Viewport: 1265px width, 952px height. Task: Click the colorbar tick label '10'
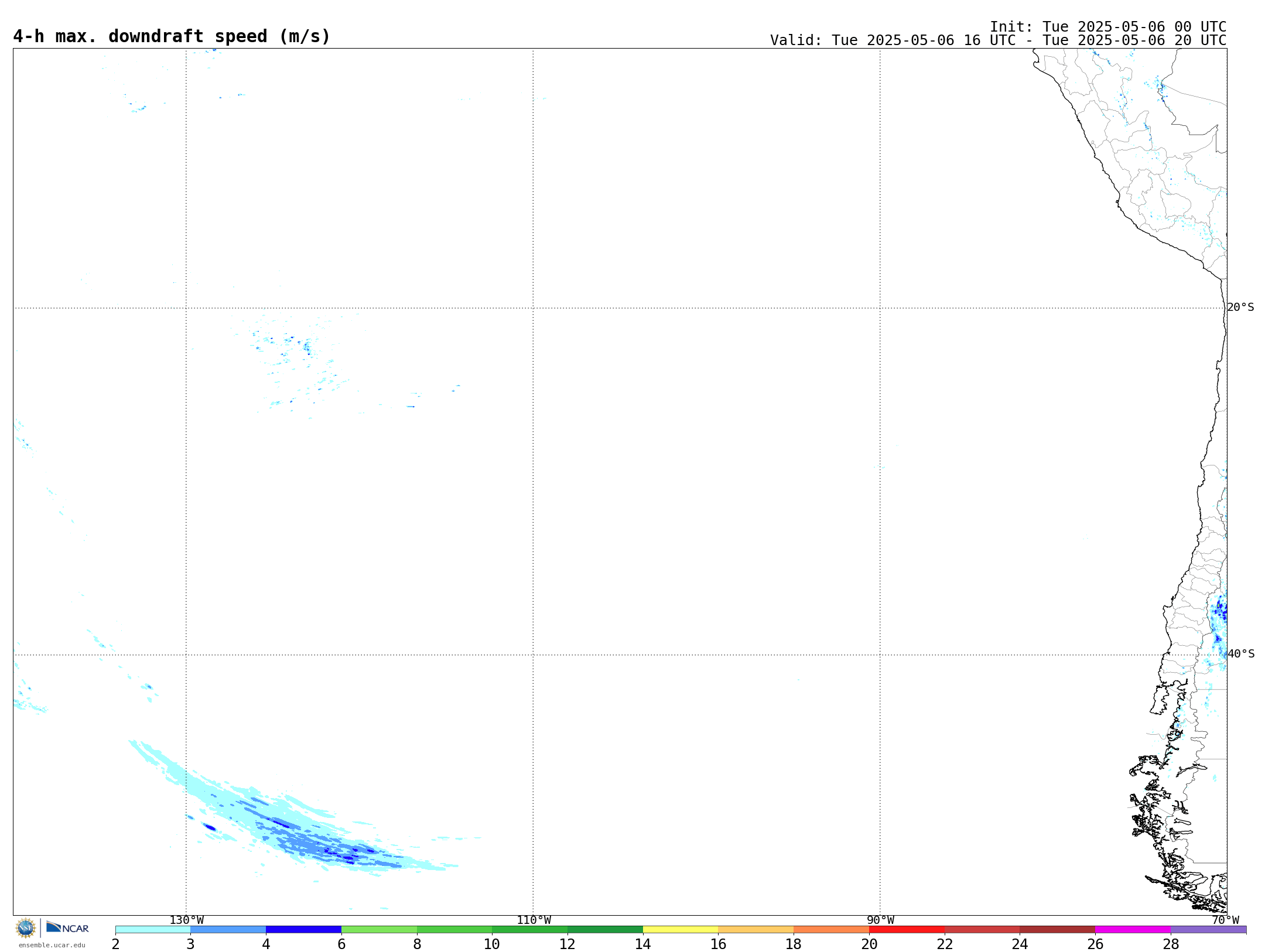pyautogui.click(x=492, y=944)
